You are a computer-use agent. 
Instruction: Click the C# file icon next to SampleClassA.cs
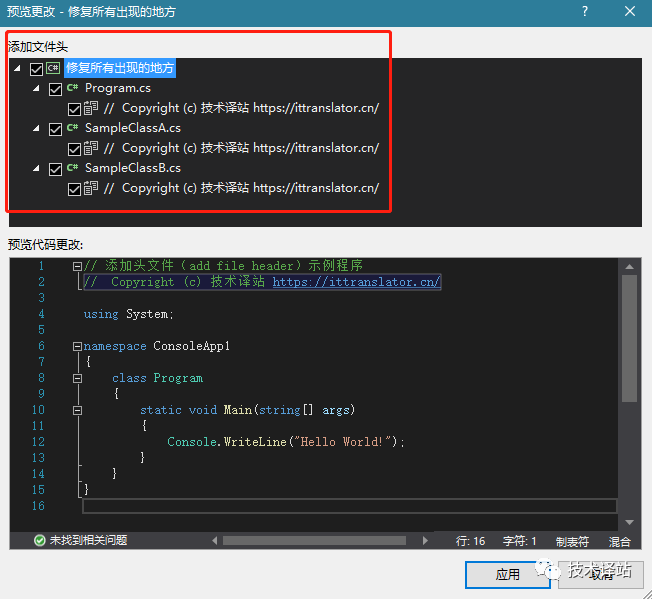click(72, 127)
